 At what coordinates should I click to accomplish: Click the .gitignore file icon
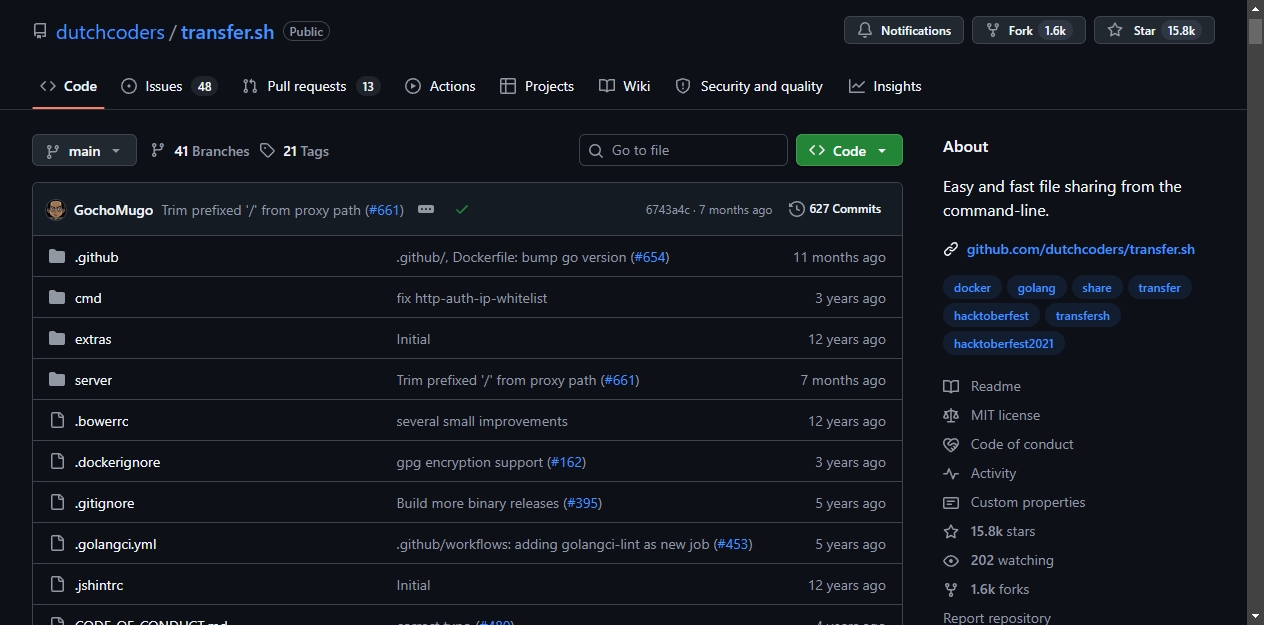pos(57,503)
